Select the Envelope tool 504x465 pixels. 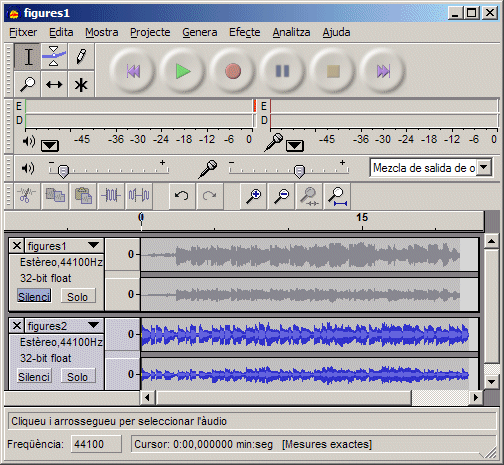pos(54,57)
